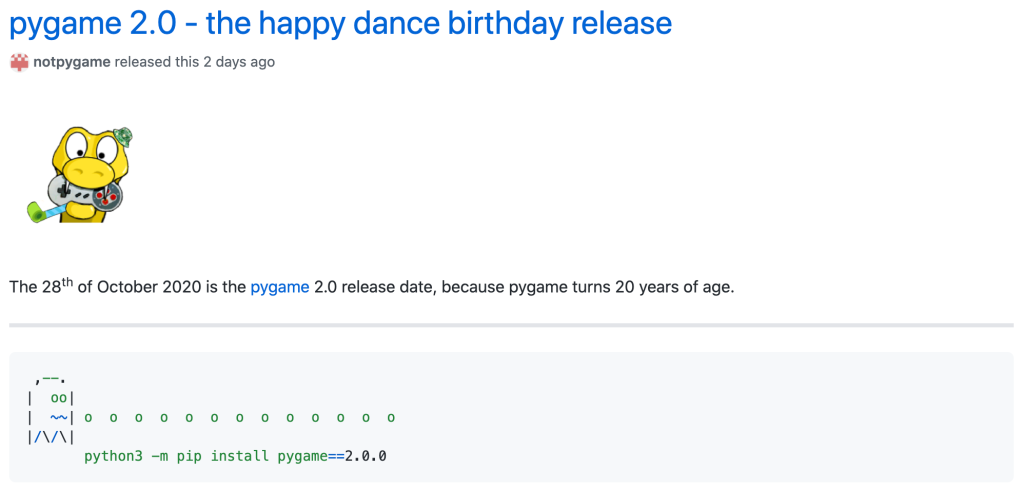Follow the blue 'pygame' link in the paragraph
Screen dimensions: 1024x490
279,287
